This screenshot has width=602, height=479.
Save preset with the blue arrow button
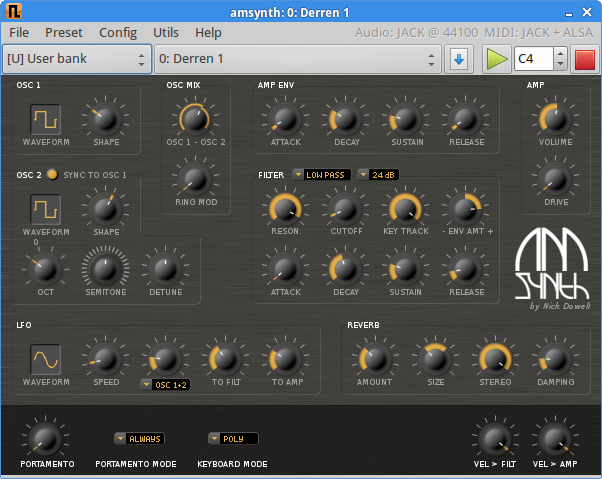(x=459, y=59)
